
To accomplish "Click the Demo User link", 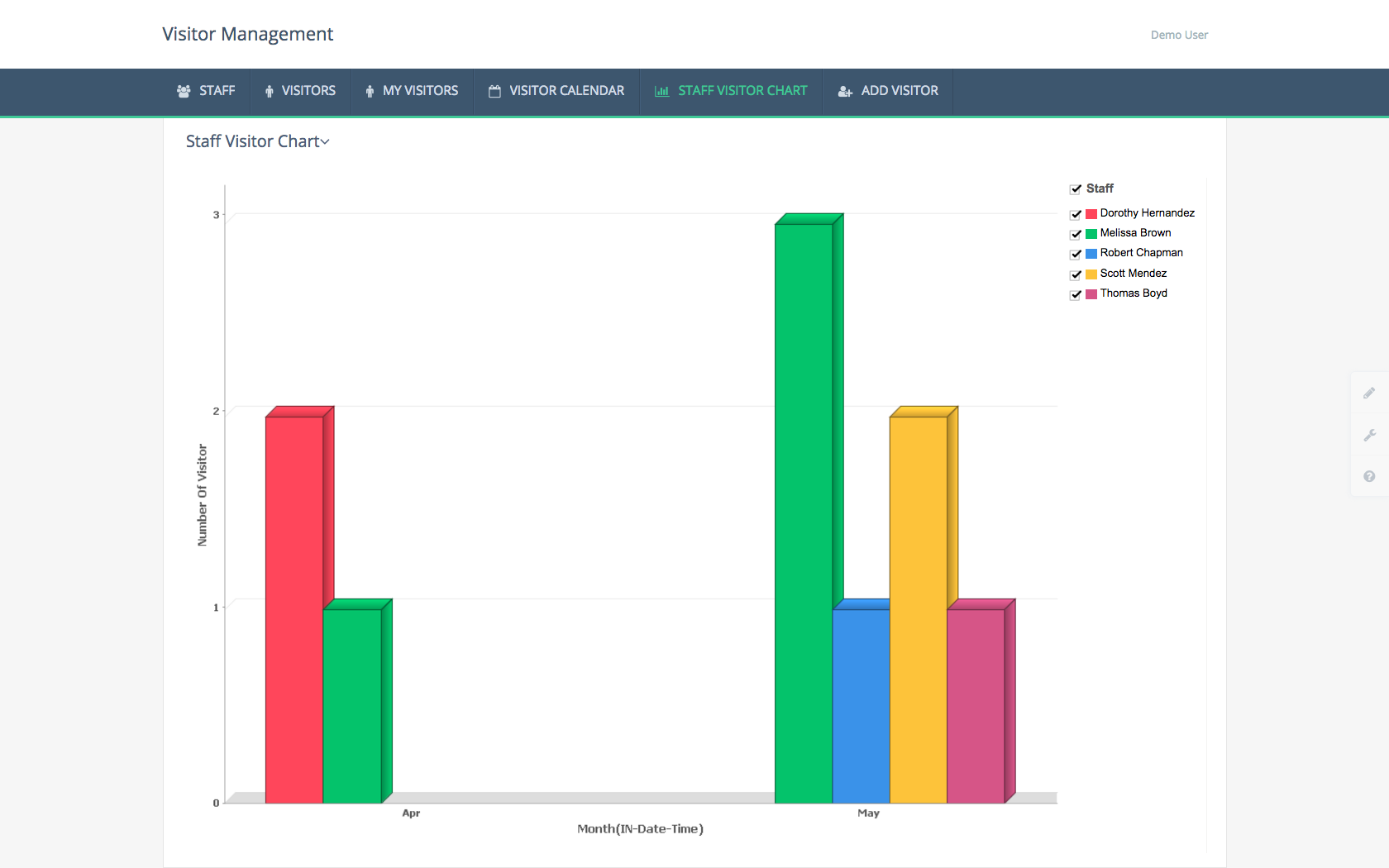I will (1179, 35).
